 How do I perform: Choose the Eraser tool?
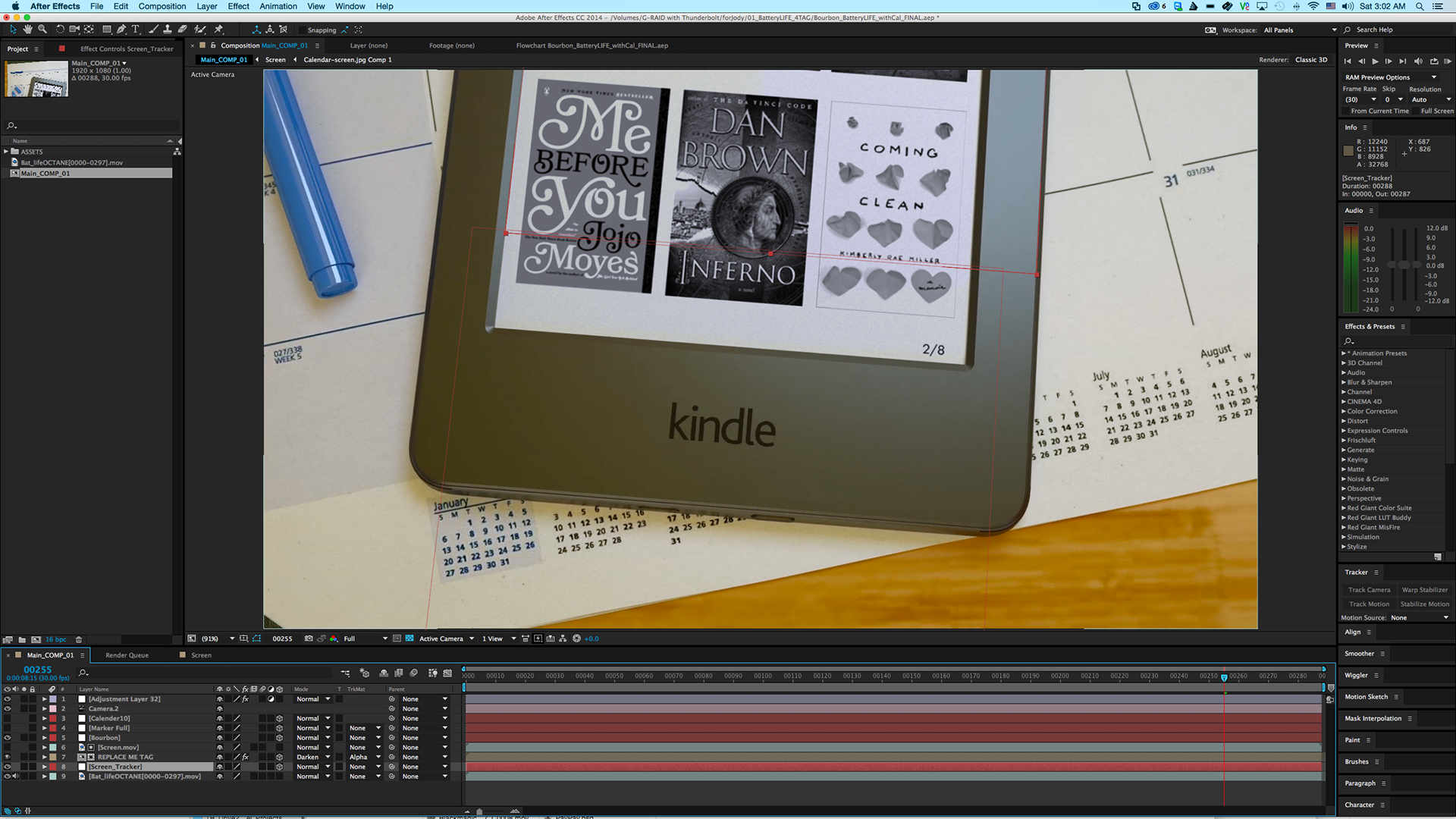click(183, 30)
